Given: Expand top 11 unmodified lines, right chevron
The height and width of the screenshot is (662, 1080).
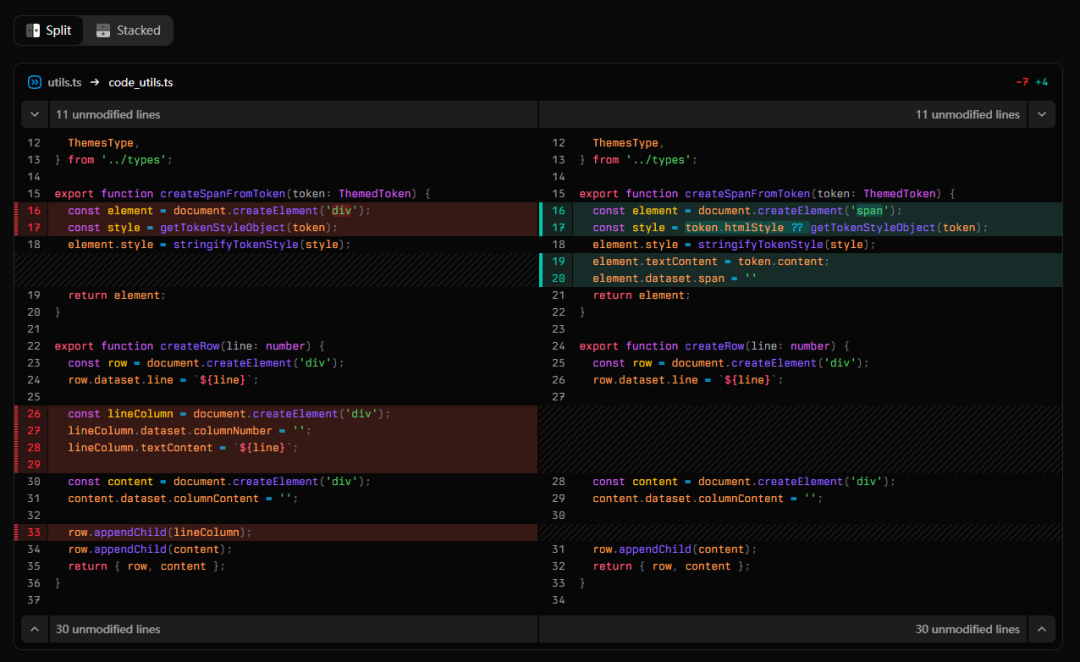Looking at the screenshot, I should click(x=1041, y=114).
